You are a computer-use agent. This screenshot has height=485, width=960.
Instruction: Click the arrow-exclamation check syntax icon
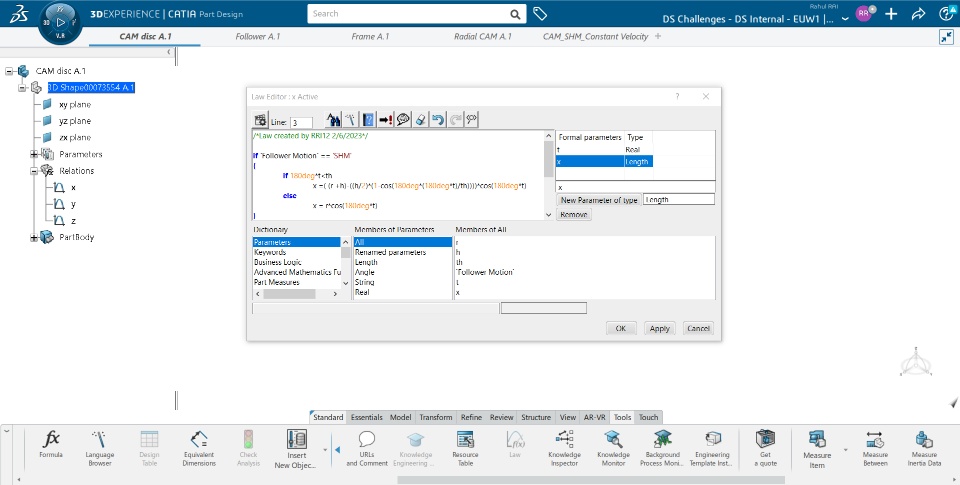pyautogui.click(x=386, y=119)
